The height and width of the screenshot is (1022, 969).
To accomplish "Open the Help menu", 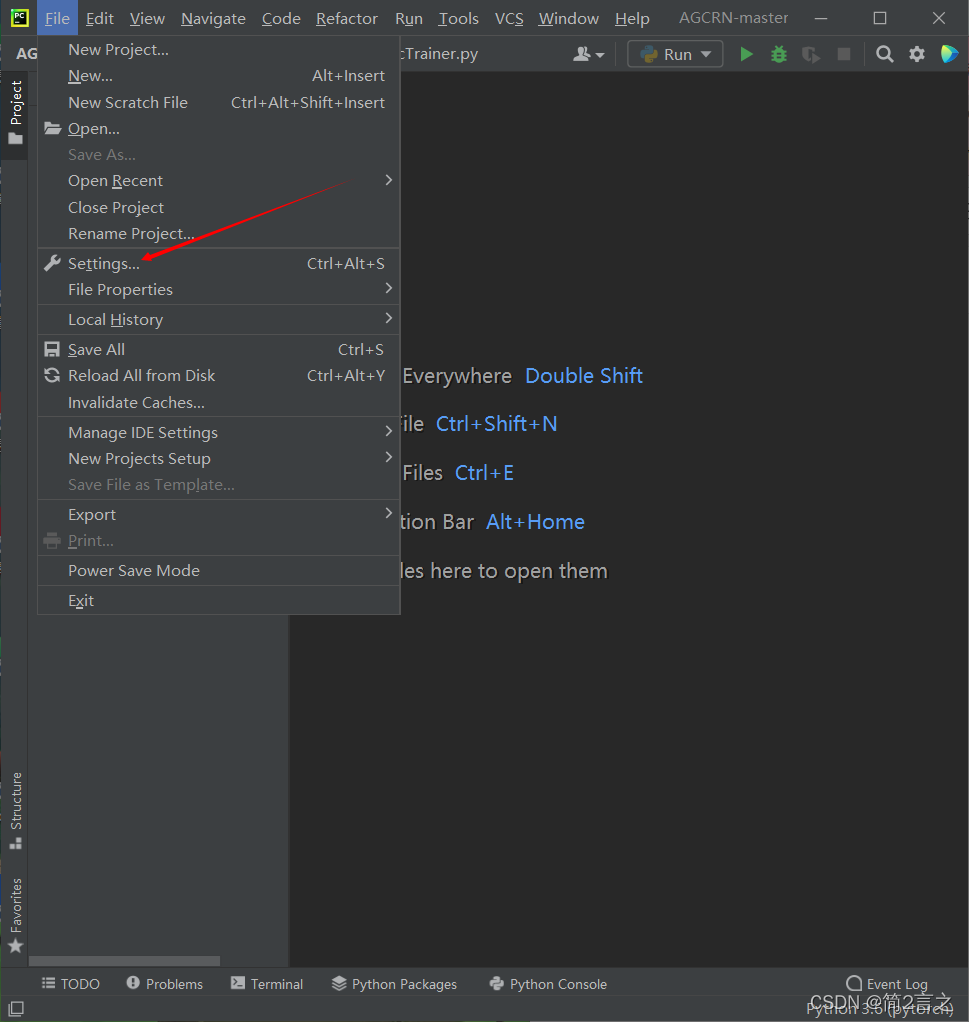I will tap(632, 18).
